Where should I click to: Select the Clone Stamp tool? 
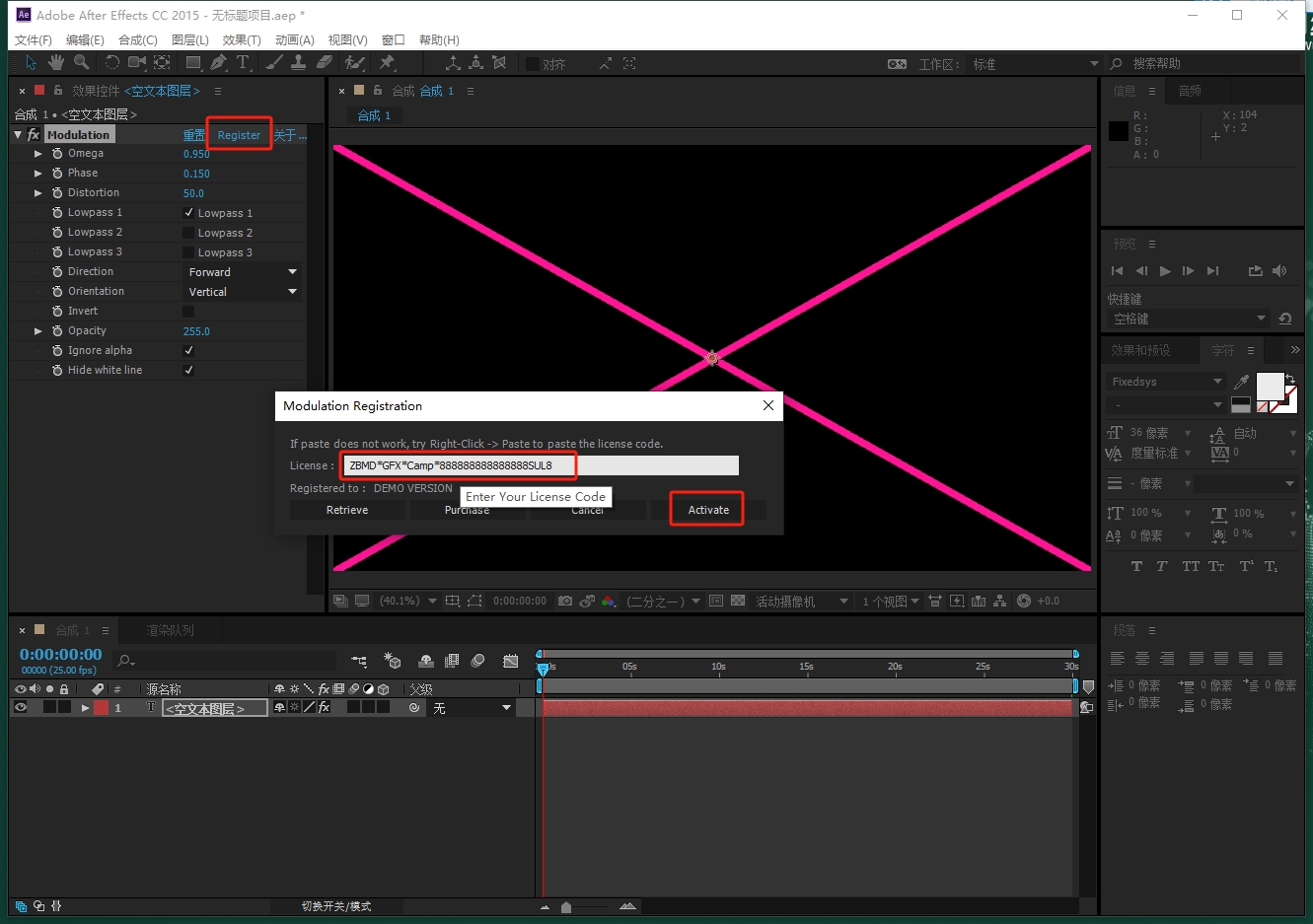coord(299,62)
